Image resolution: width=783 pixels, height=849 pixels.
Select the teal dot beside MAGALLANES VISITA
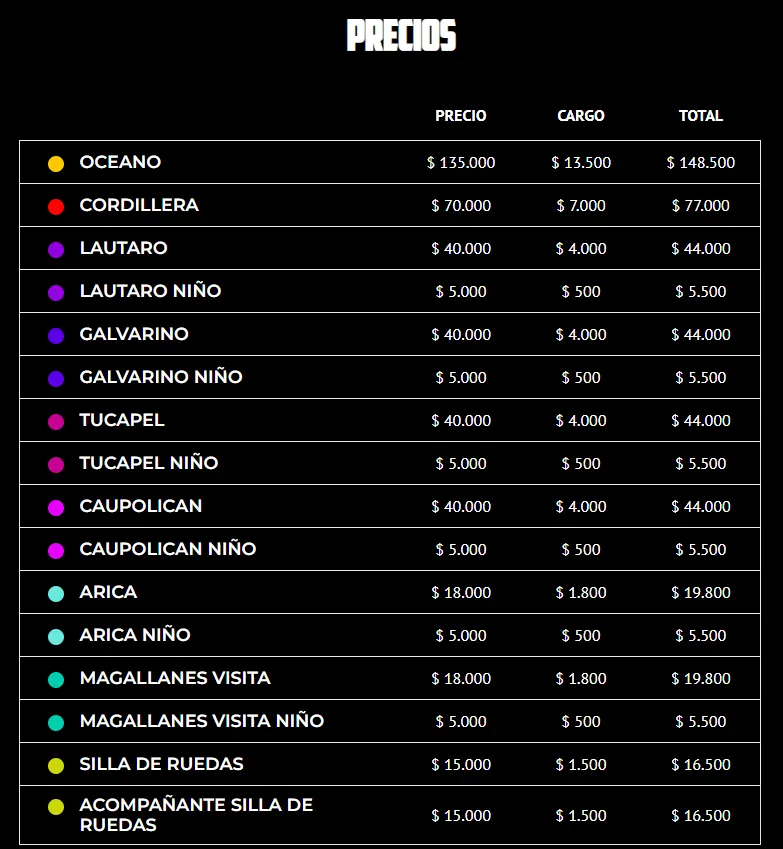tap(56, 679)
